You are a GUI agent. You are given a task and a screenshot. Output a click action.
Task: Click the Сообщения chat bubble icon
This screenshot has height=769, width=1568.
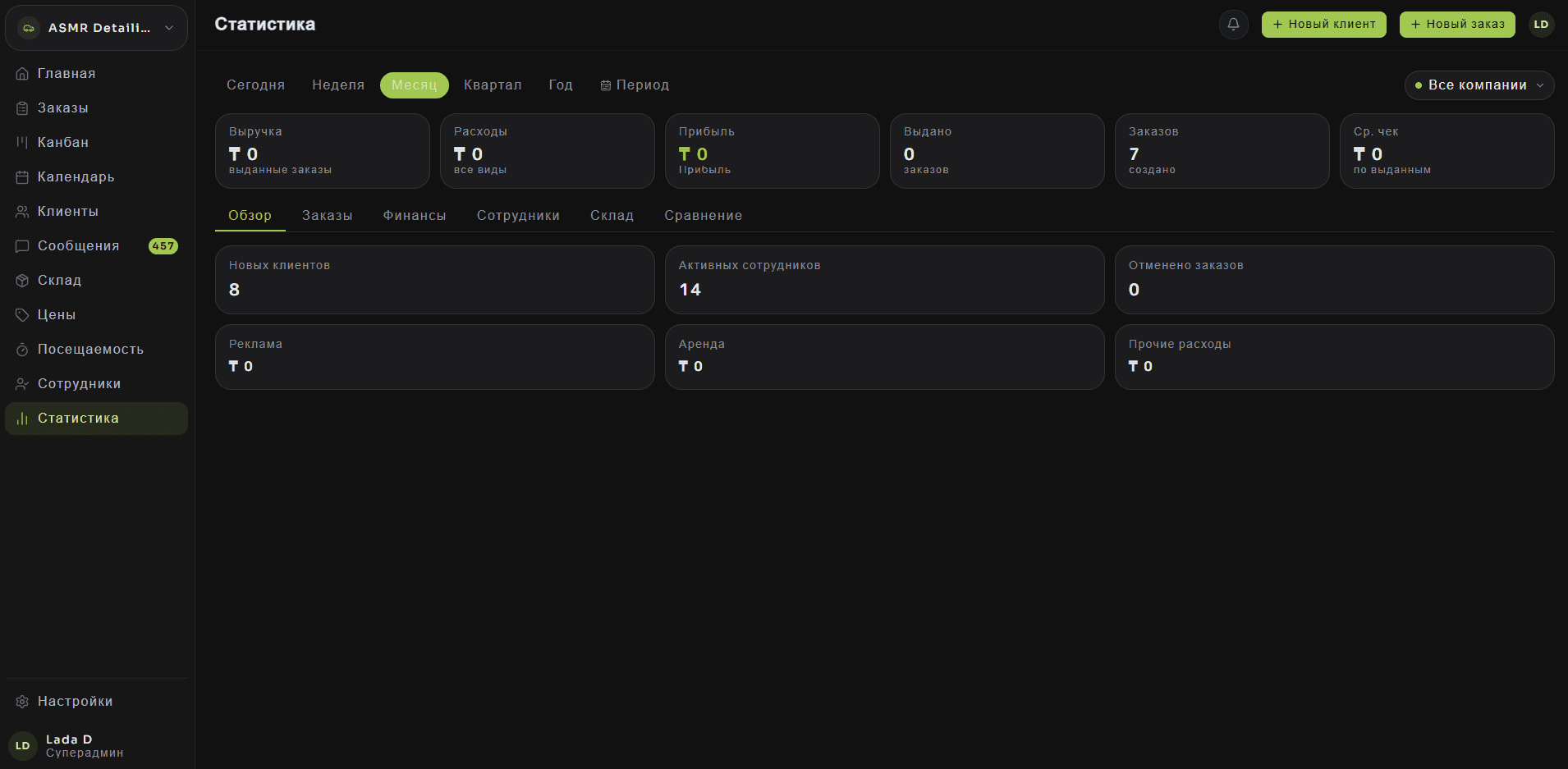[22, 246]
